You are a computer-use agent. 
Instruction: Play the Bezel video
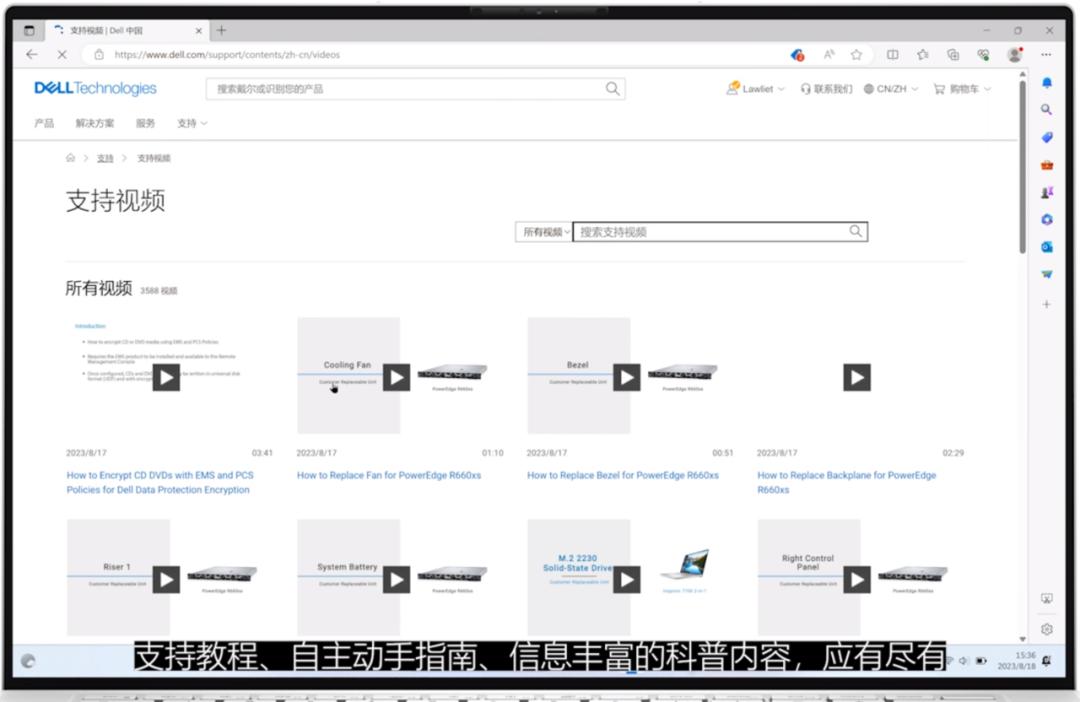pos(627,378)
